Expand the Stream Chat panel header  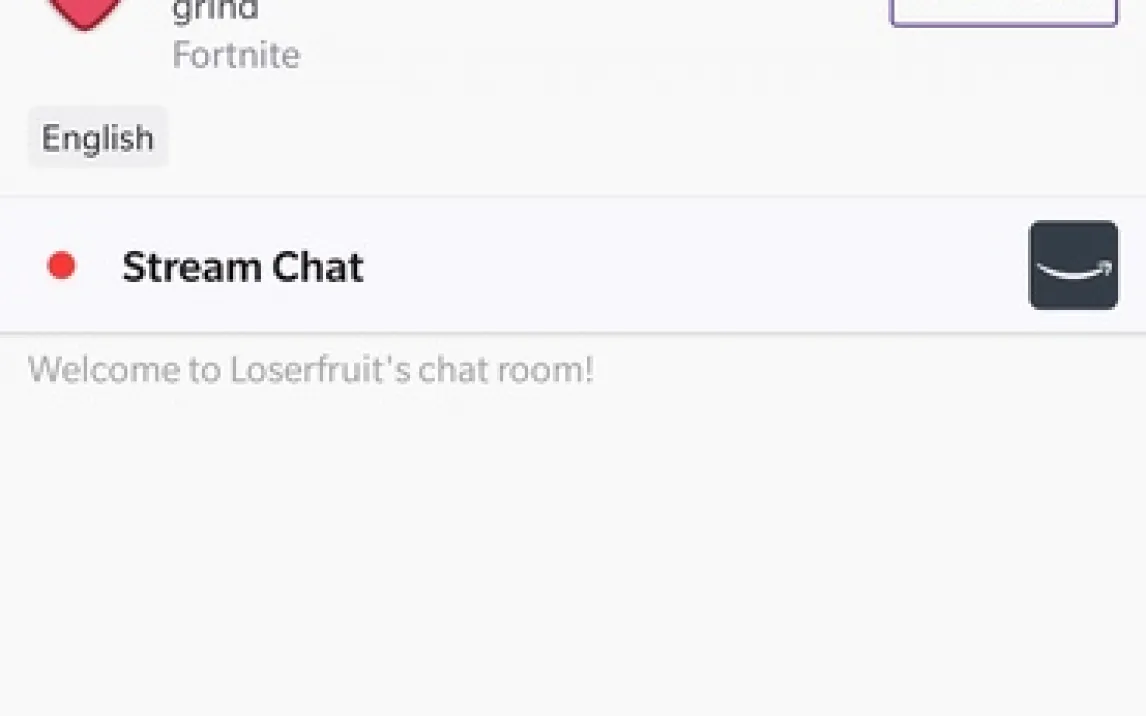point(573,265)
